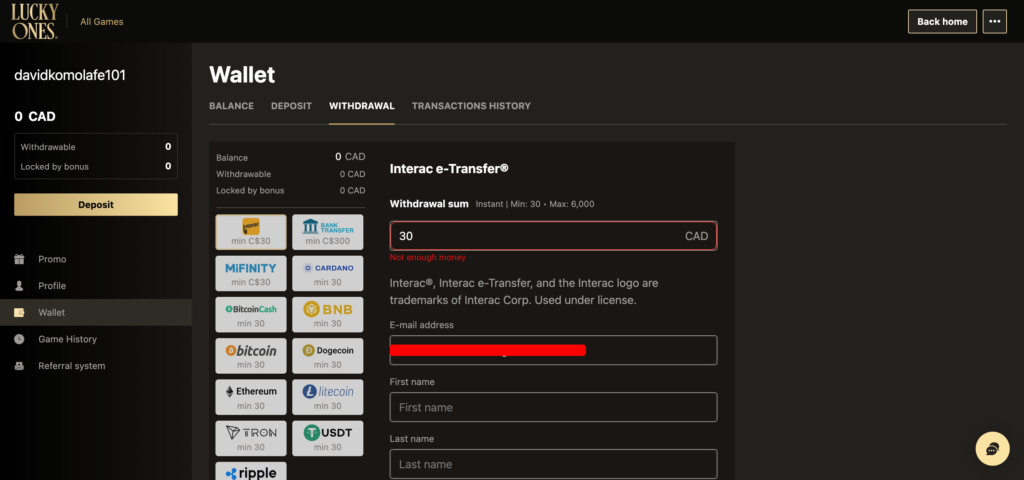Select Ethereum withdrawal tile
Screen dimensions: 1024x480
251,397
